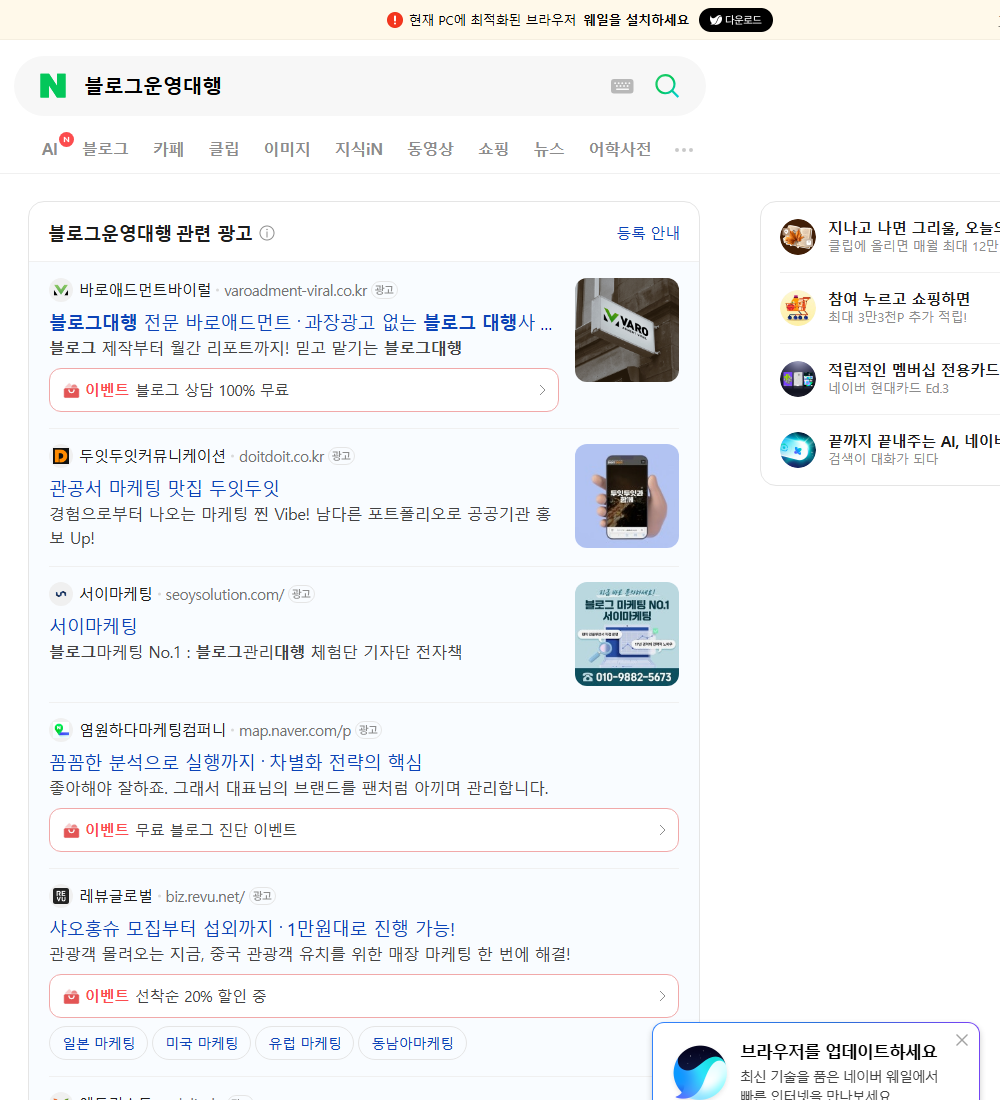The image size is (1000, 1100).
Task: Click the 광고 badge next to doitdoit.co.kr
Action: tap(341, 456)
